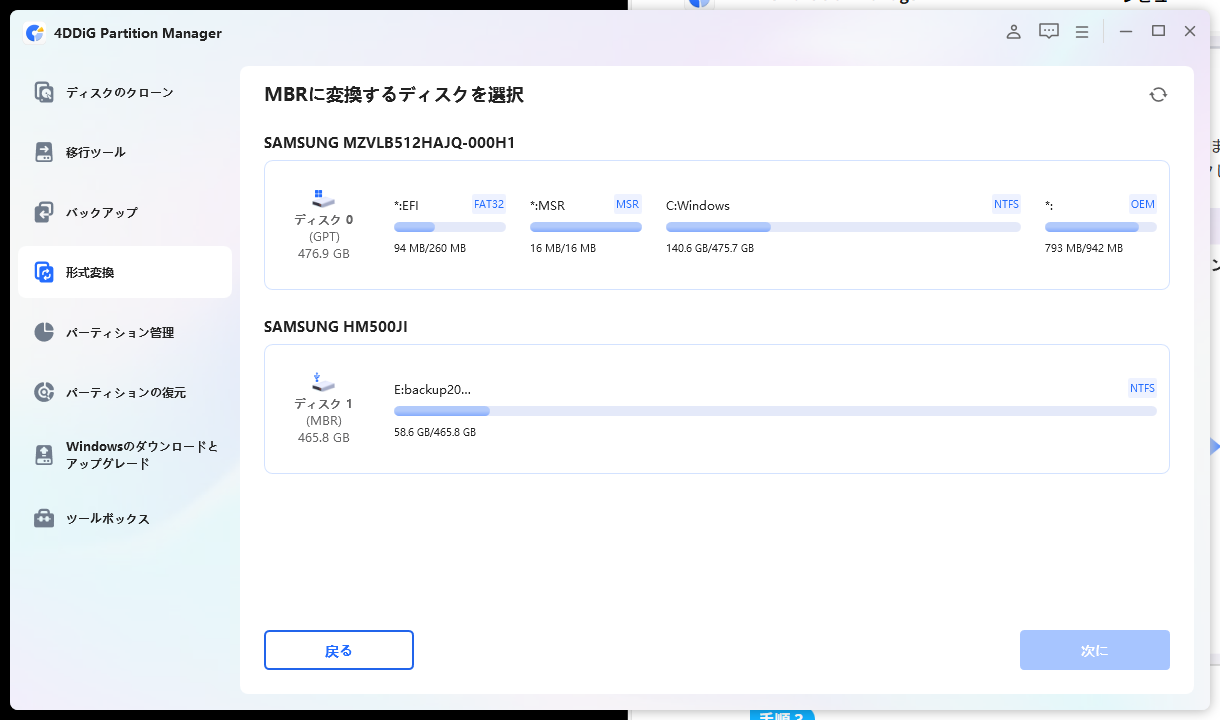This screenshot has width=1220, height=720.
Task: Open 移行ツール menu item
Action: (125, 152)
